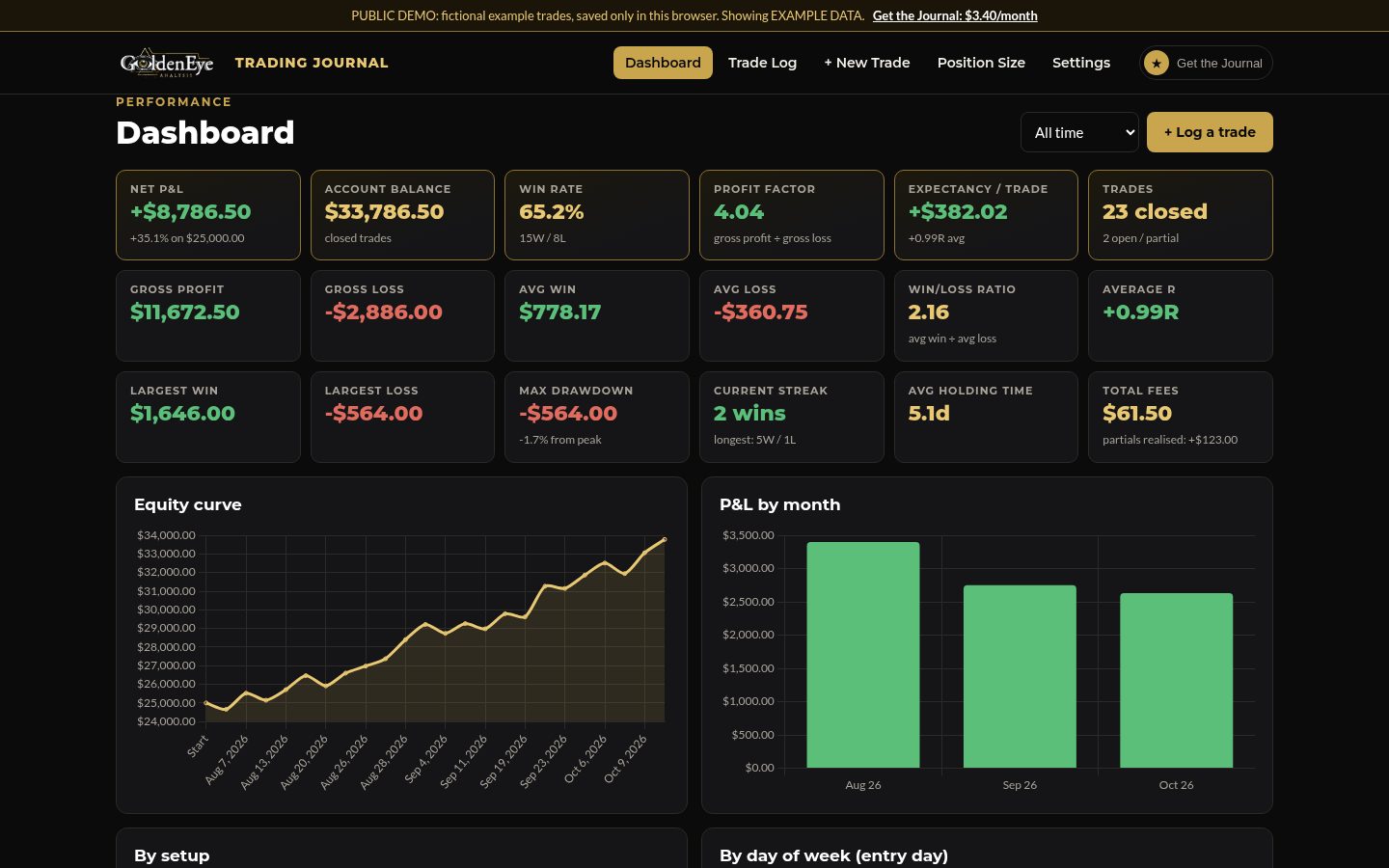Click the Gross Loss -$2,886.00 value
The image size is (1389, 868).
tap(384, 312)
